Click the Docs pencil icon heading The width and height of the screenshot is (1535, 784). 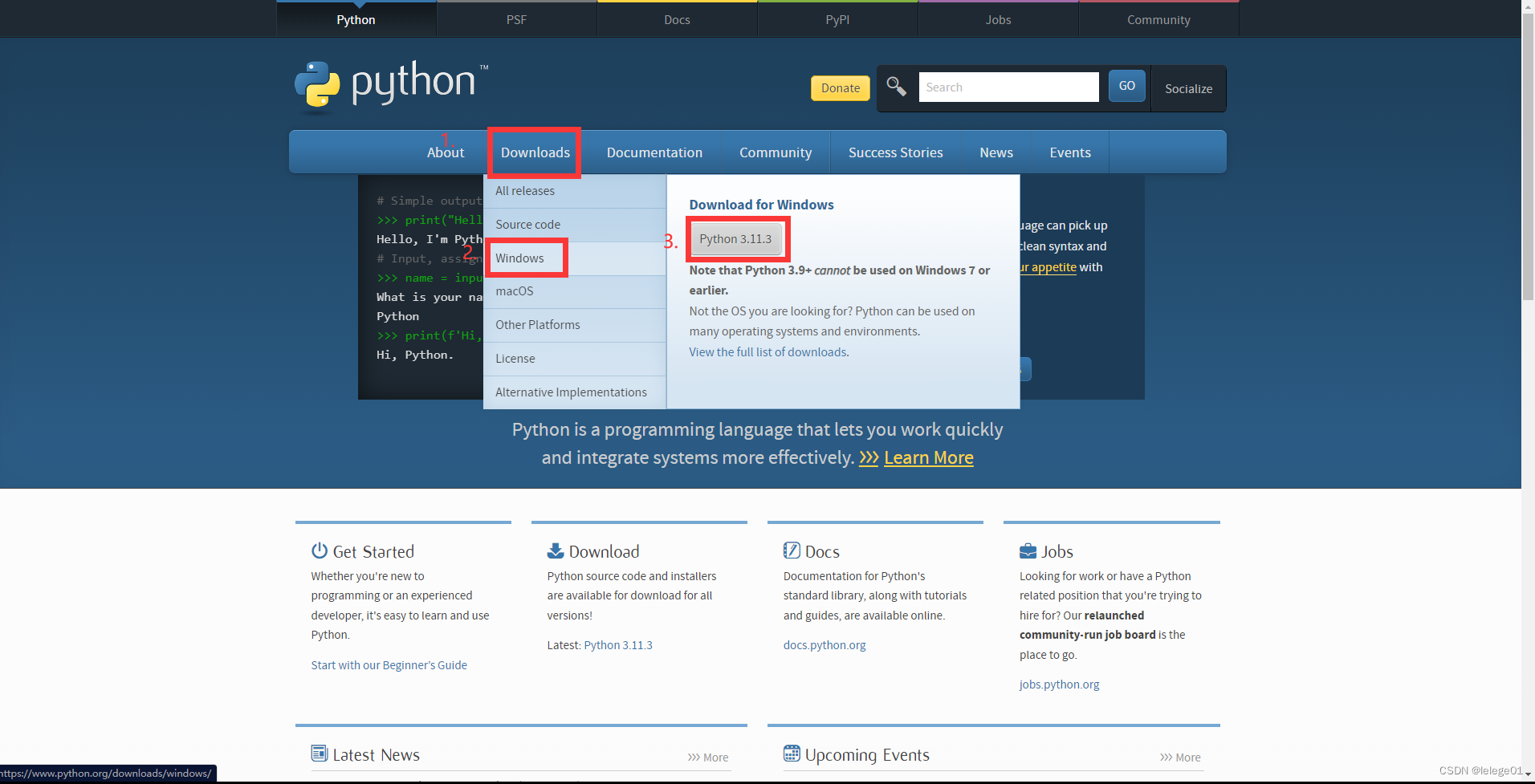792,550
